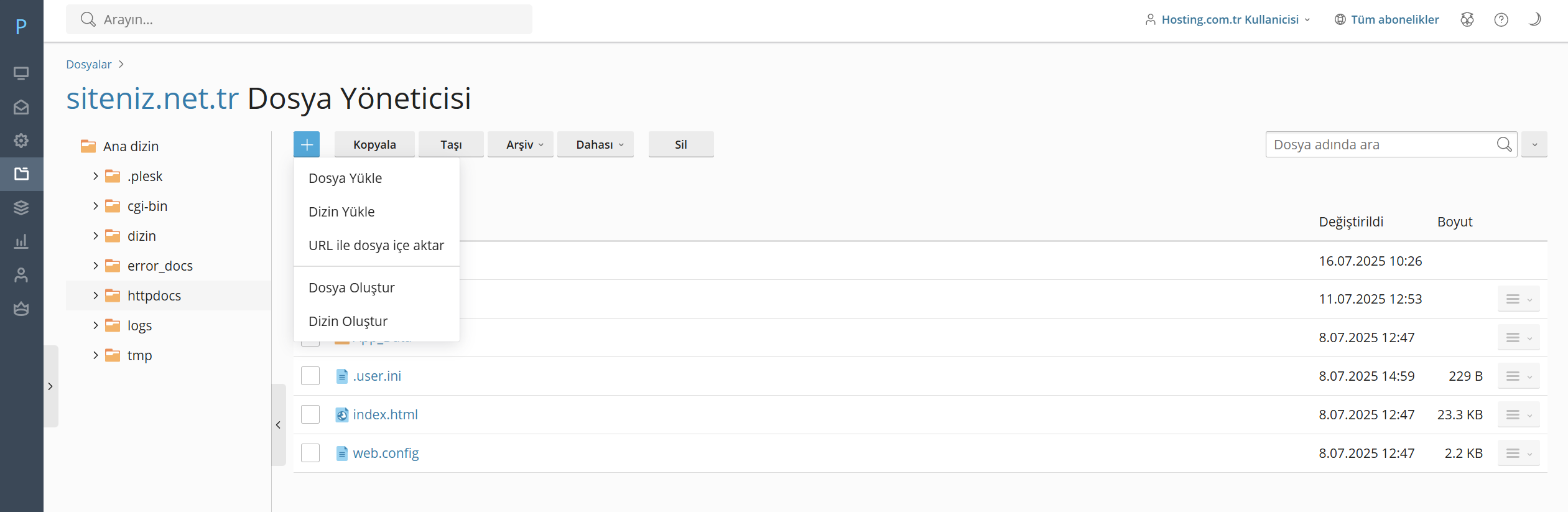Image resolution: width=1568 pixels, height=512 pixels.
Task: Open the Files icon in the sidebar
Action: pyautogui.click(x=21, y=174)
